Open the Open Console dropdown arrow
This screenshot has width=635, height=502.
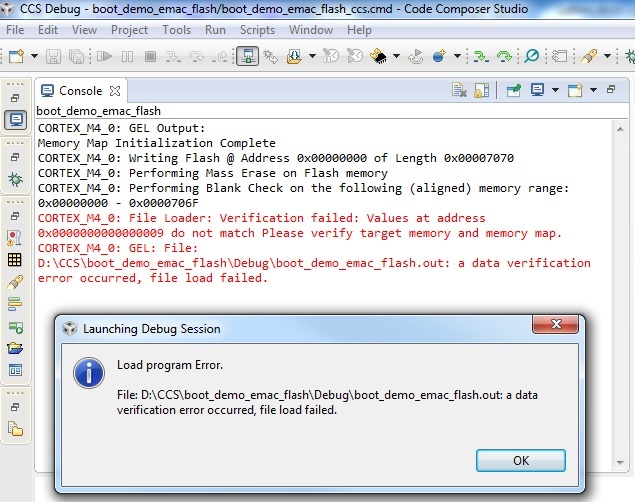pos(593,90)
